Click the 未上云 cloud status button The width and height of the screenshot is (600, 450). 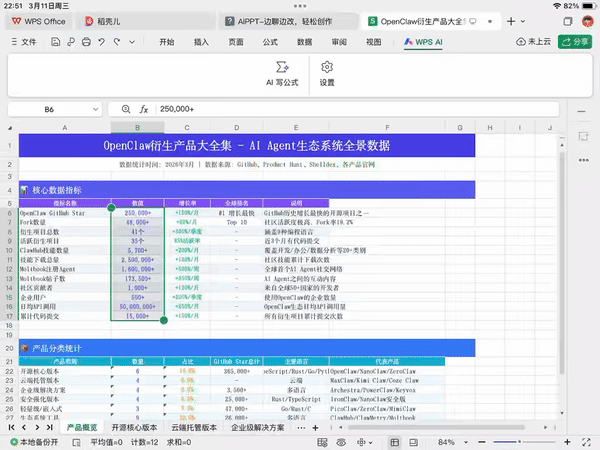(533, 42)
